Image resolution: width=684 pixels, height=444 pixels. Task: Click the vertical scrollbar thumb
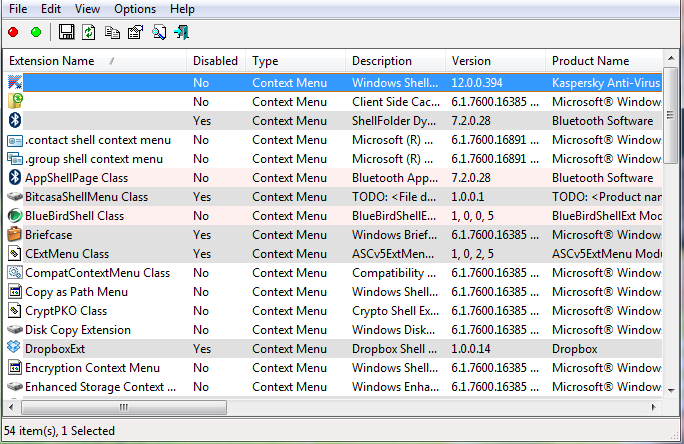click(x=671, y=116)
